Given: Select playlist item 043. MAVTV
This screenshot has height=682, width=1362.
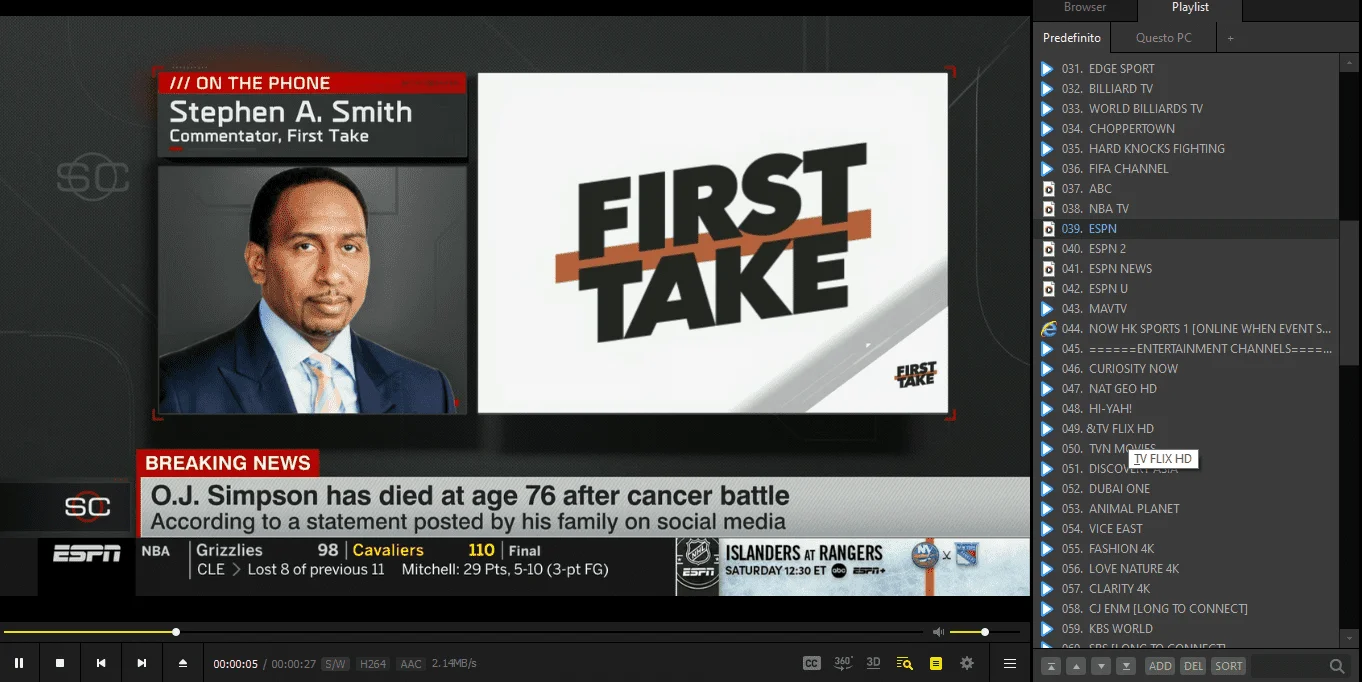Looking at the screenshot, I should pos(1187,309).
